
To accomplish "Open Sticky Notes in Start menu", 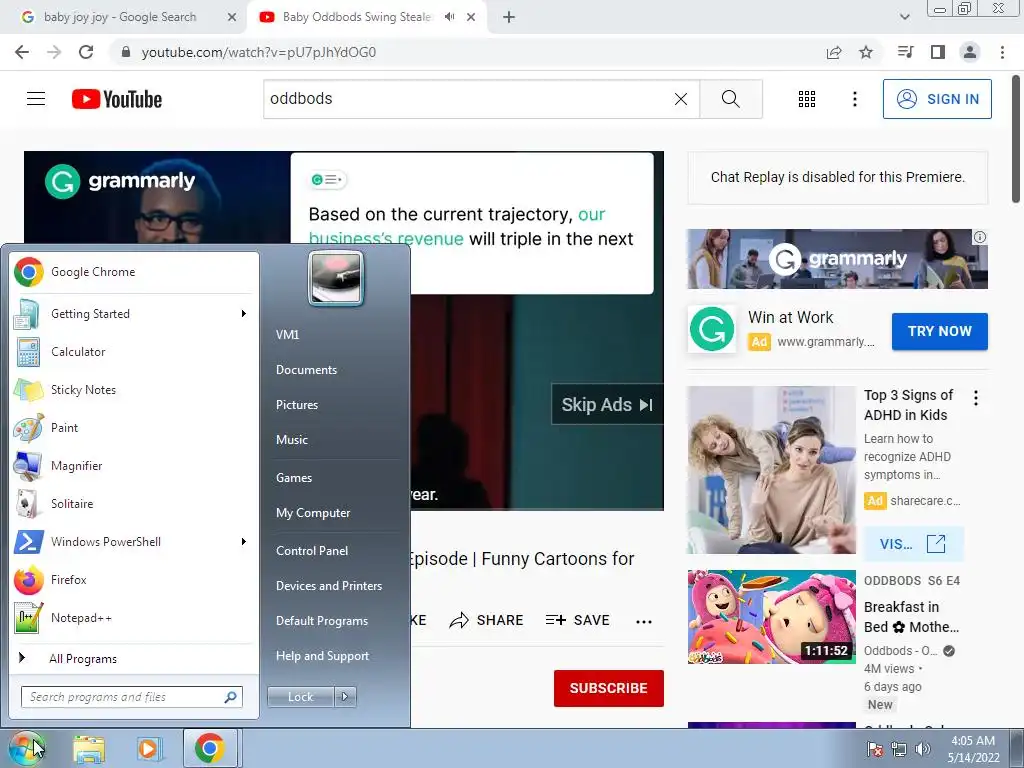I will pos(134,390).
